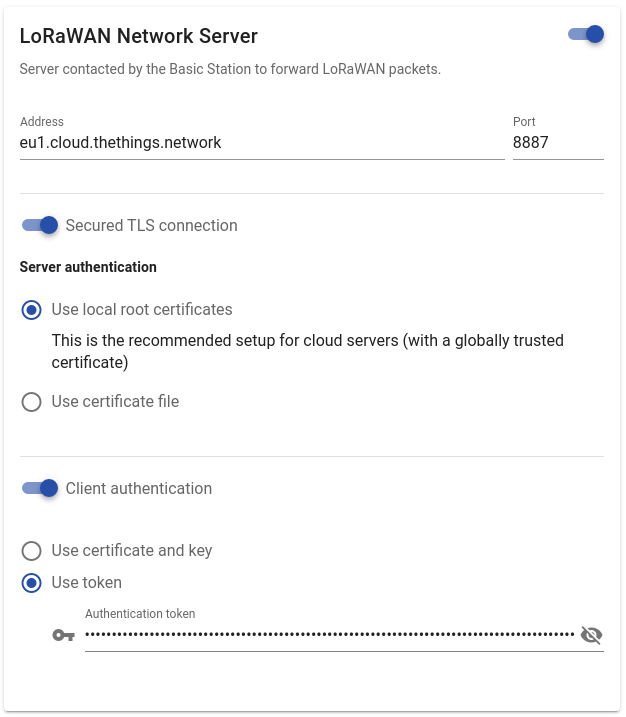Click the Server authentication heading
The image size is (626, 717).
[x=88, y=267]
